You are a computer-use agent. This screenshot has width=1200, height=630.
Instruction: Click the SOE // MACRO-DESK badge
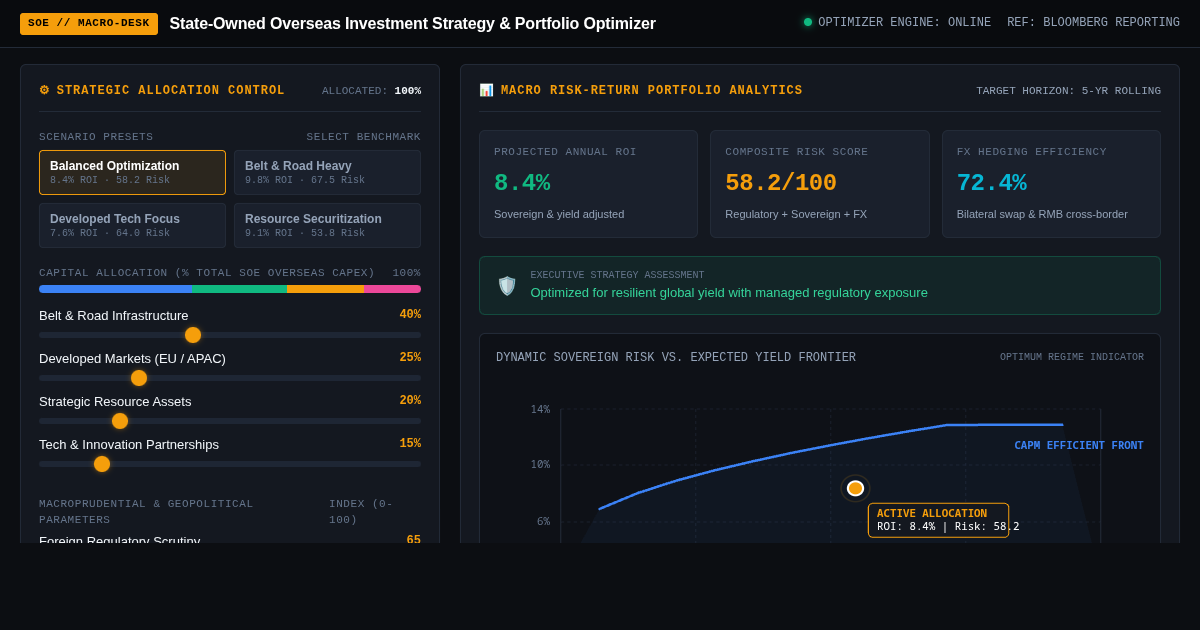click(x=89, y=23)
